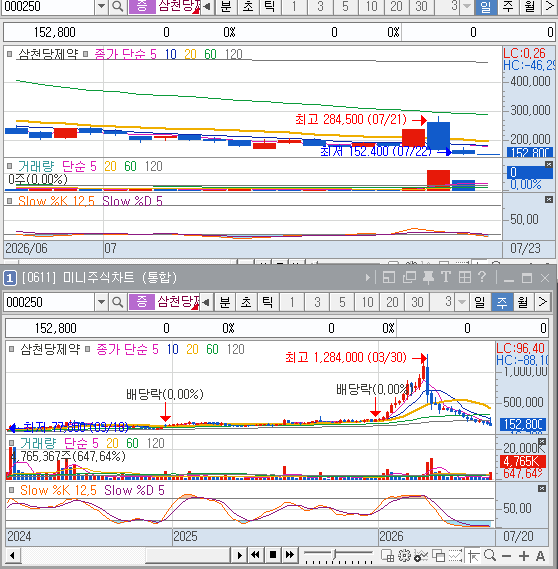Click the purple 종 badge in lower window
Image resolution: width=558 pixels, height=569 pixels.
141,302
